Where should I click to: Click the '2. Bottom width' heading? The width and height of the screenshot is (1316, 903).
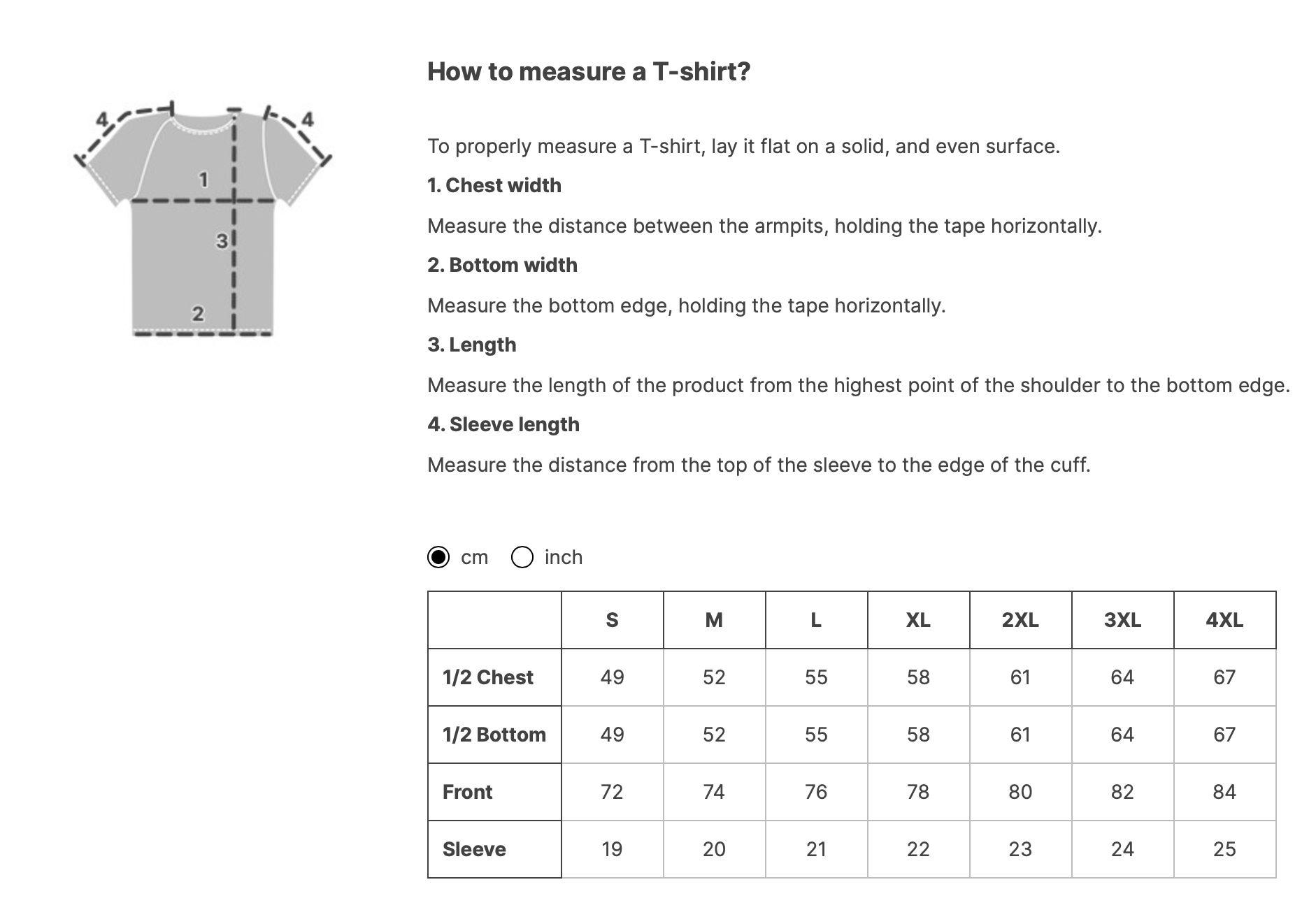coord(502,265)
